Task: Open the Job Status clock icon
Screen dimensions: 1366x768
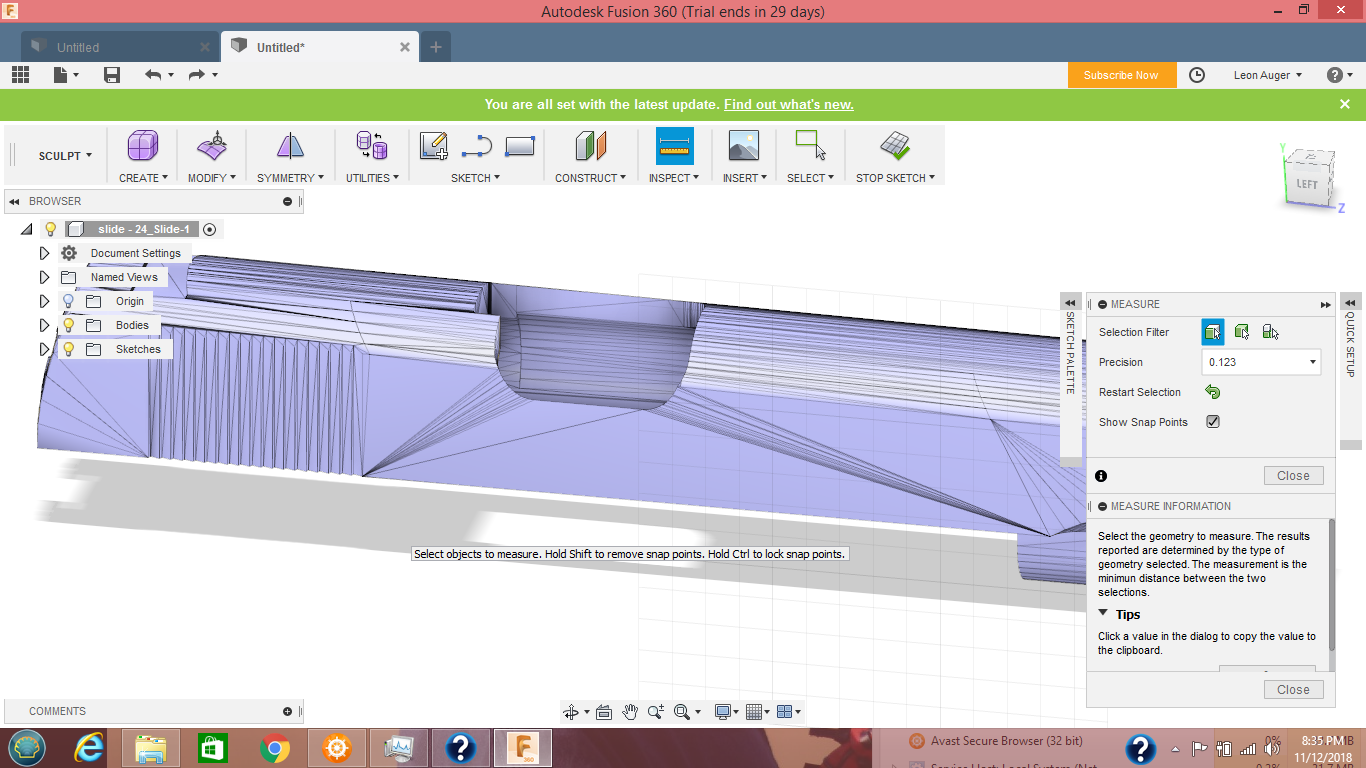Action: [x=1197, y=75]
